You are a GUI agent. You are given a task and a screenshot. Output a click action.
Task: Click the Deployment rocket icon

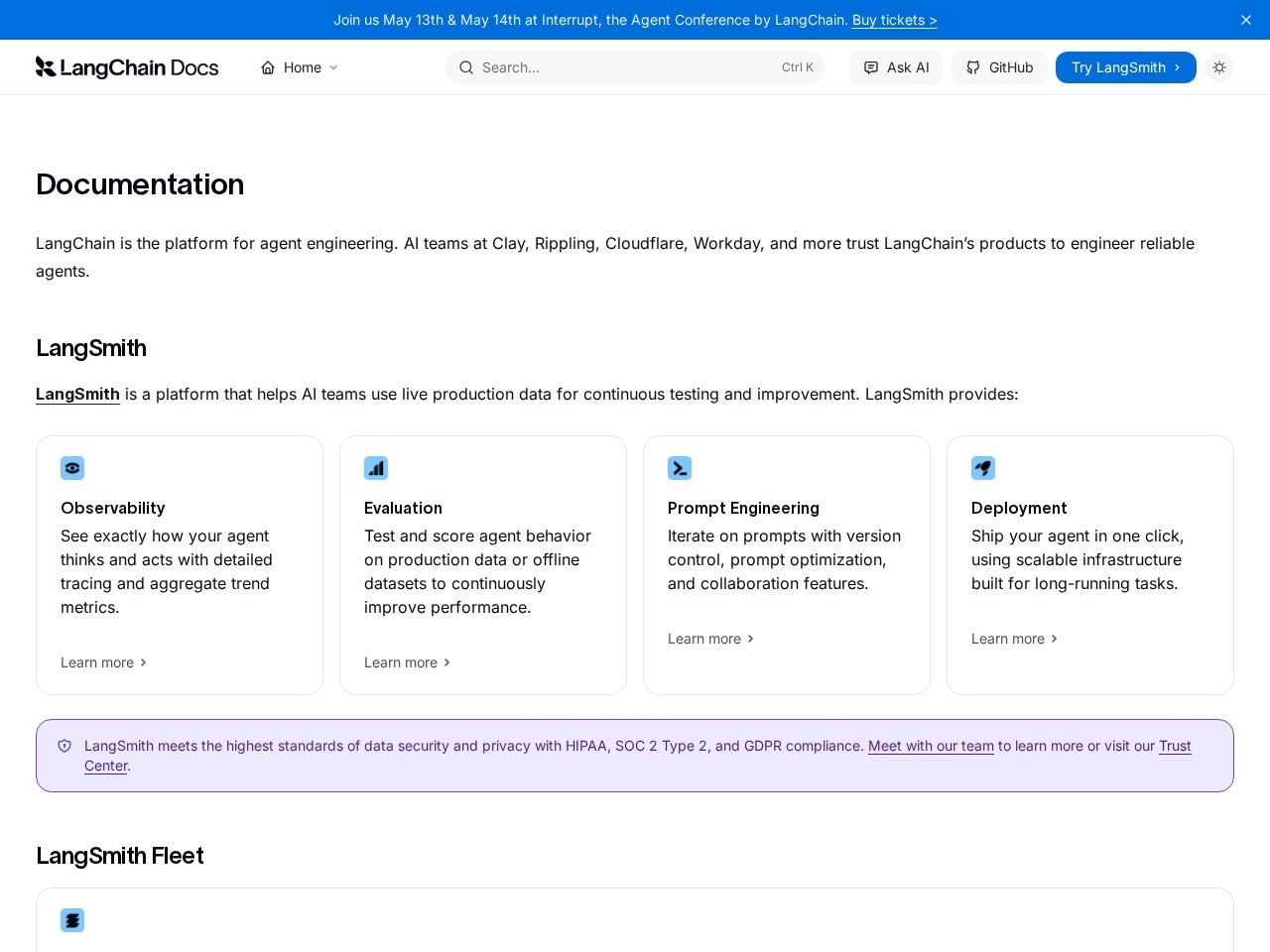click(x=983, y=468)
